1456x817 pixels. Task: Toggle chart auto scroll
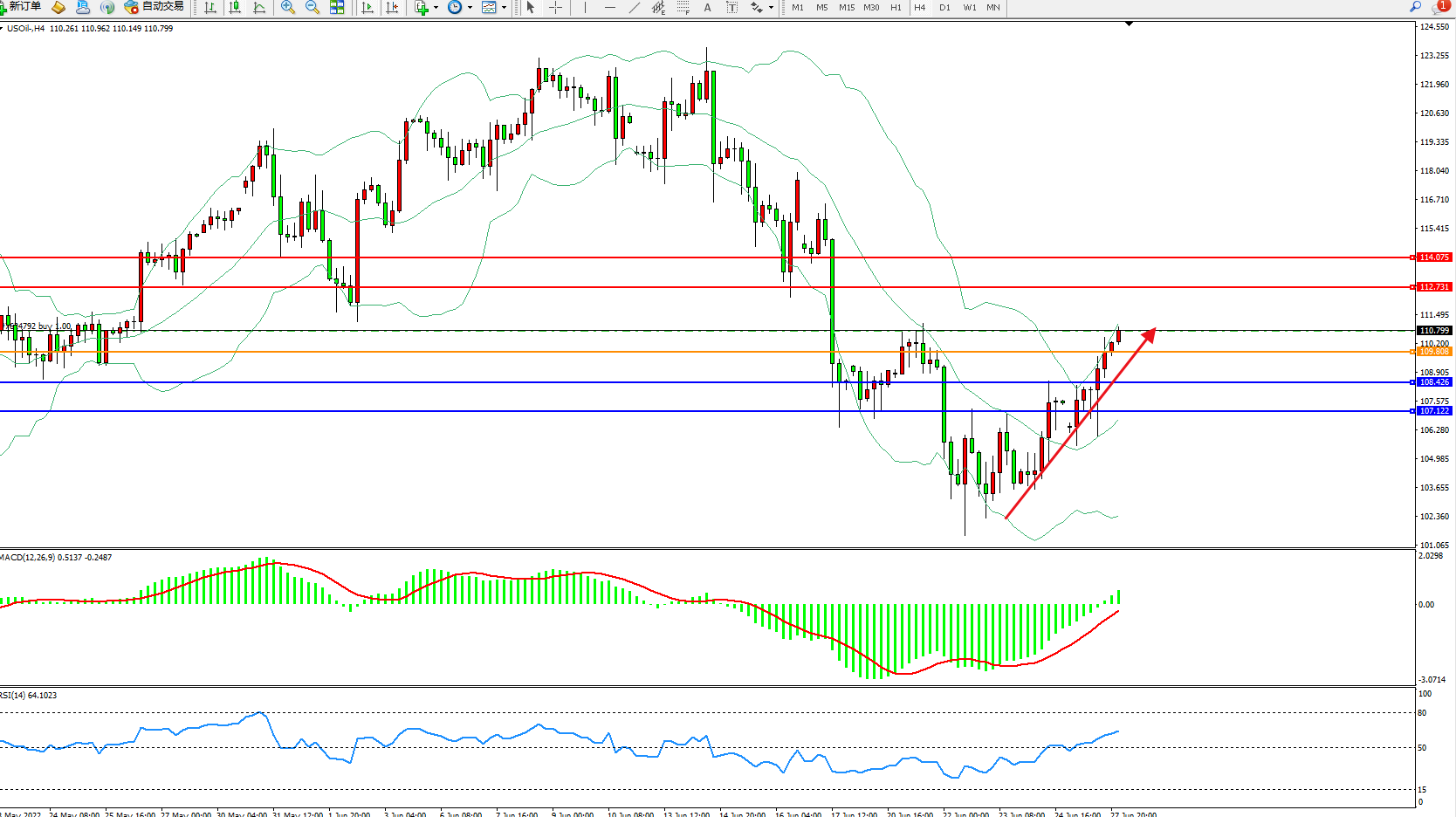coord(367,7)
